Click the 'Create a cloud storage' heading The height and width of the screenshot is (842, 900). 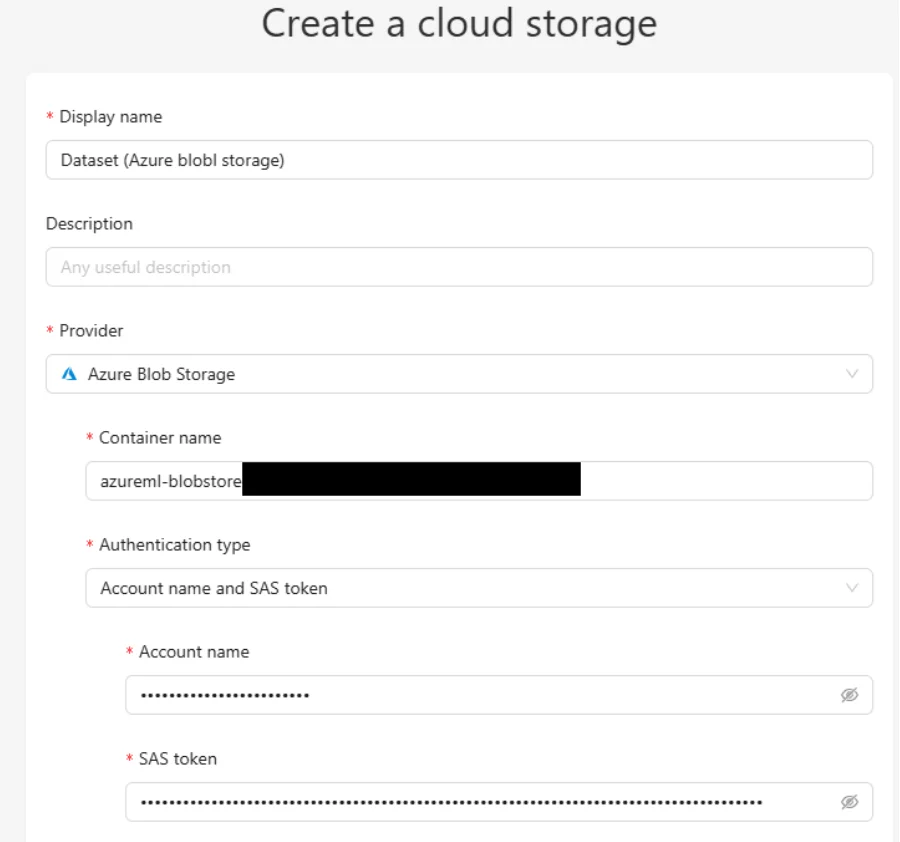click(x=459, y=24)
